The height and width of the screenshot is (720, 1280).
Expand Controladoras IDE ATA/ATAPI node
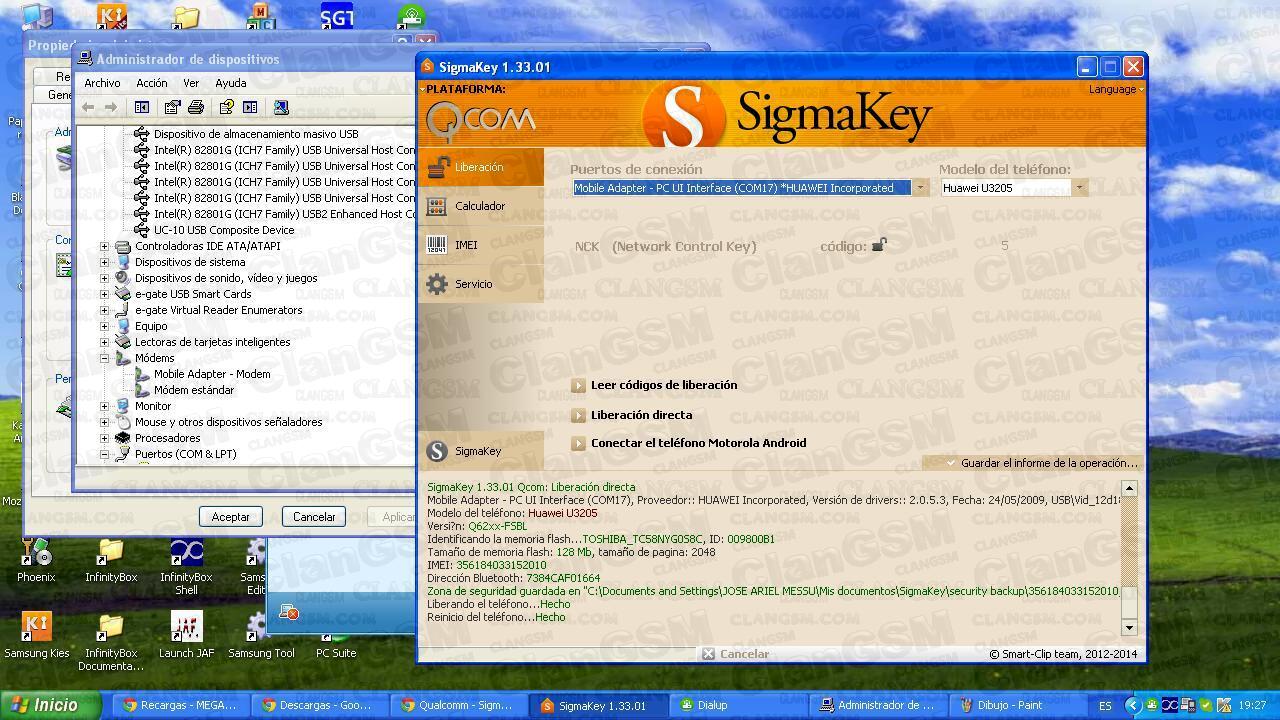(104, 246)
